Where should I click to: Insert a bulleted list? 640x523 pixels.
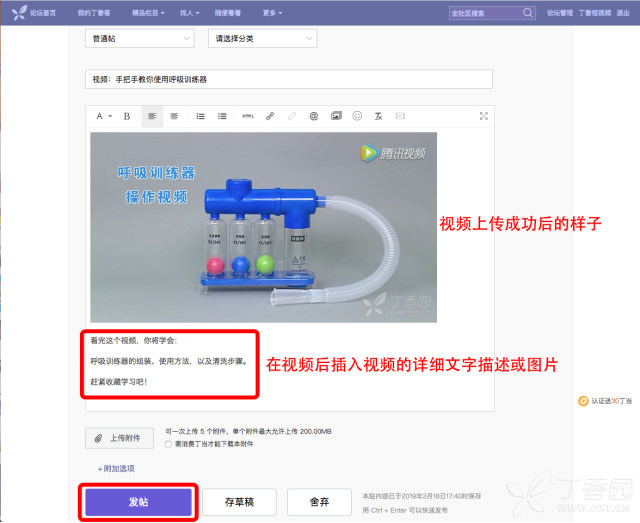coord(222,116)
